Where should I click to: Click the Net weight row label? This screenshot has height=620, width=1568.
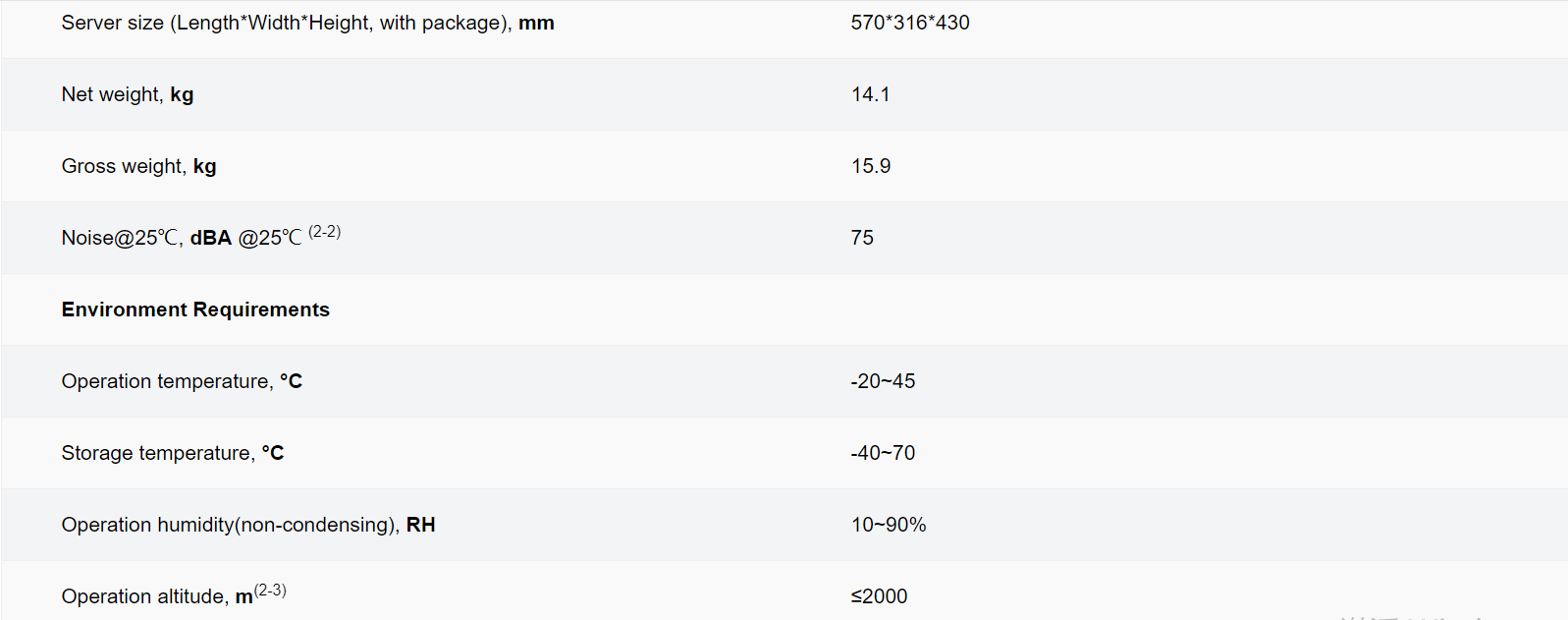(x=128, y=94)
